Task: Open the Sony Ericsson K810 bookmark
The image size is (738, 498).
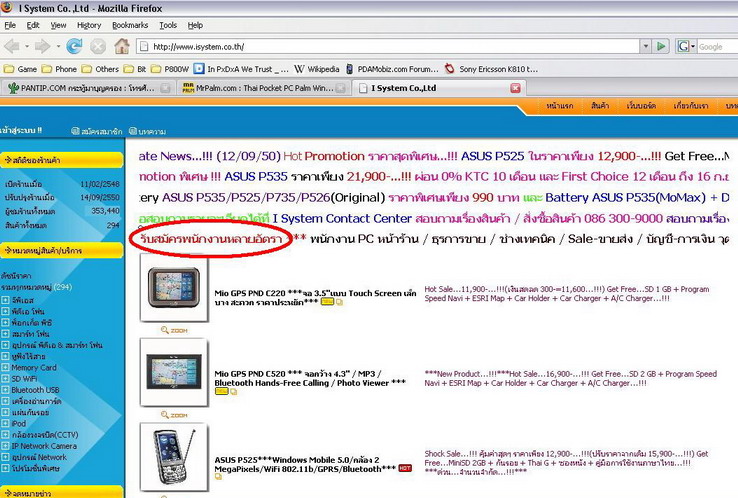Action: pyautogui.click(x=491, y=69)
